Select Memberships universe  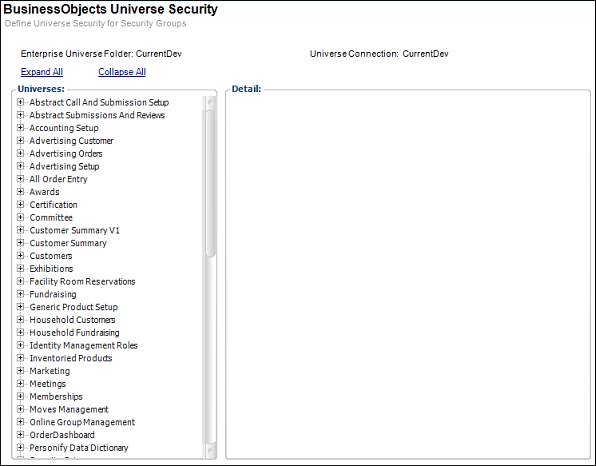click(x=56, y=397)
